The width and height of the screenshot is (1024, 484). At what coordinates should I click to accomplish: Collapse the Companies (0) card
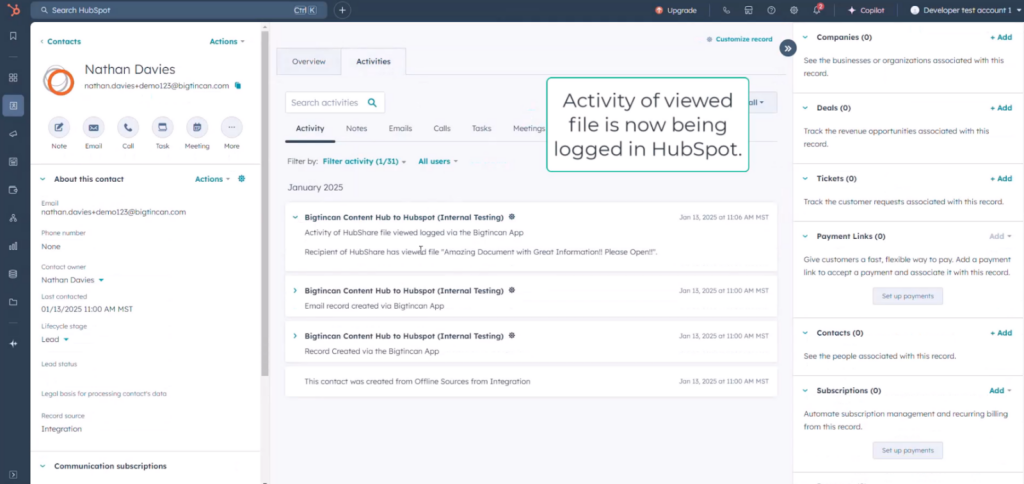805,37
